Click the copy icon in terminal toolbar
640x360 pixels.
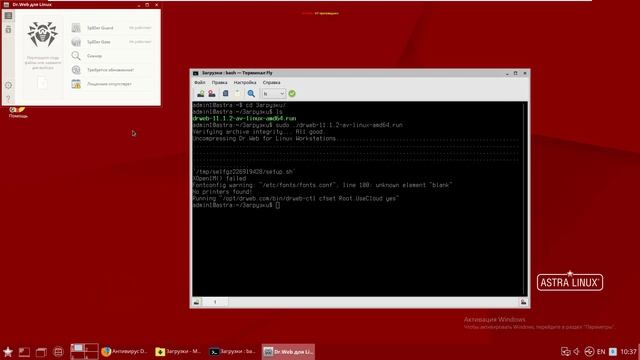coord(225,93)
